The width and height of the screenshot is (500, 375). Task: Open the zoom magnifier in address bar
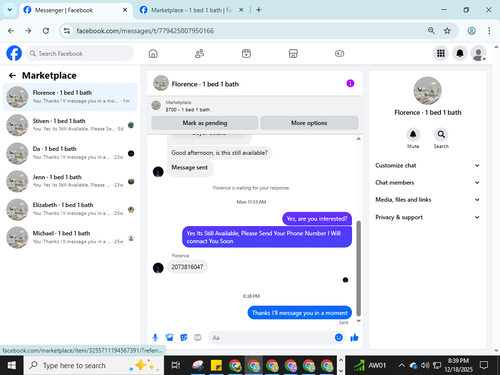click(431, 31)
